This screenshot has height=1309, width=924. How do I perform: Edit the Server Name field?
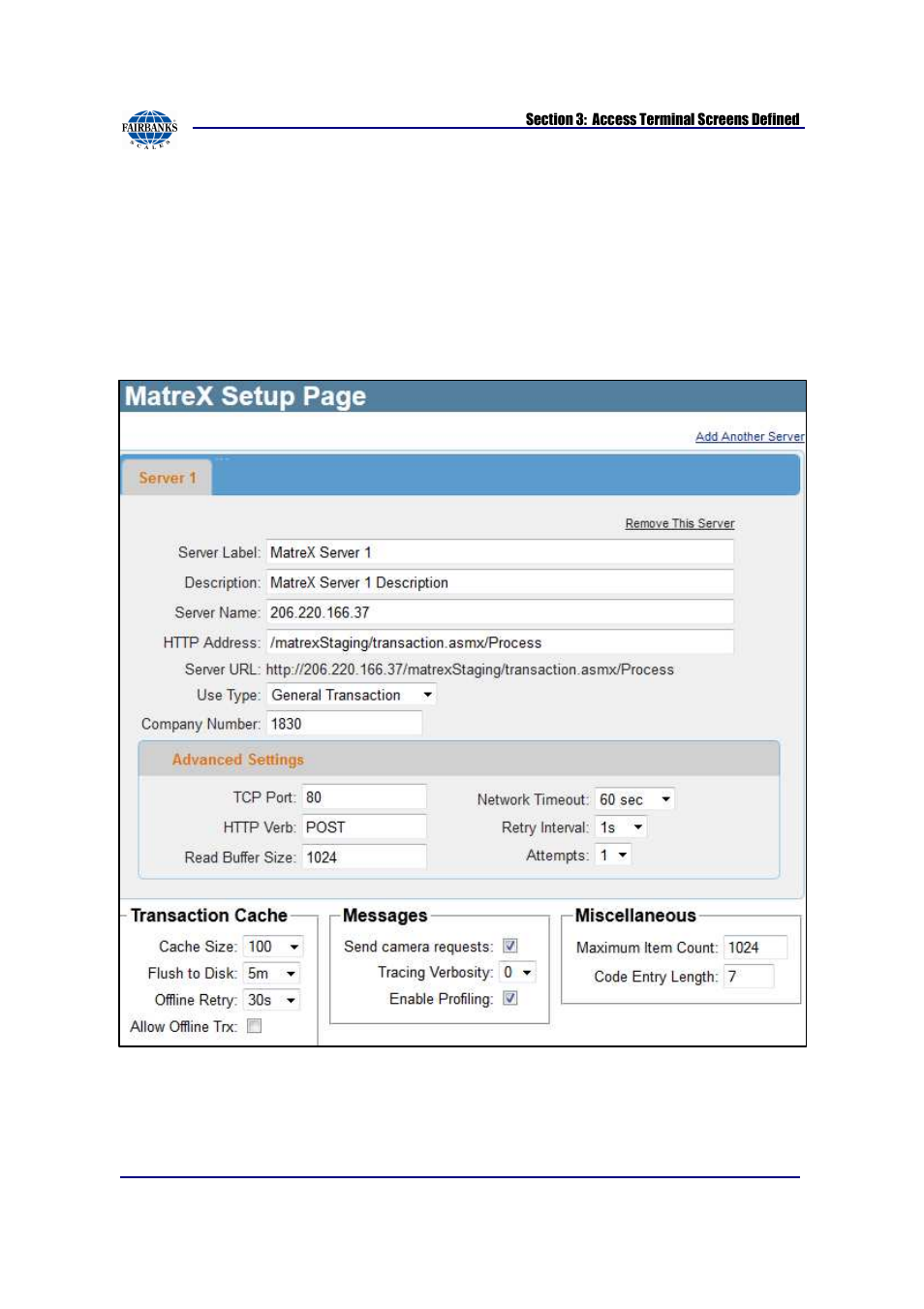pyautogui.click(x=500, y=612)
